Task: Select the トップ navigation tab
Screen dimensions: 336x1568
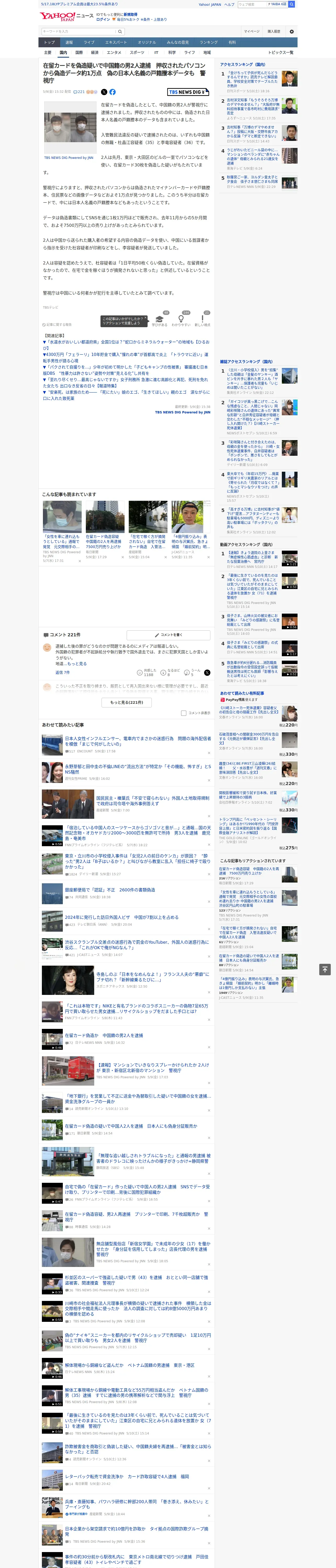Action: 49,43
